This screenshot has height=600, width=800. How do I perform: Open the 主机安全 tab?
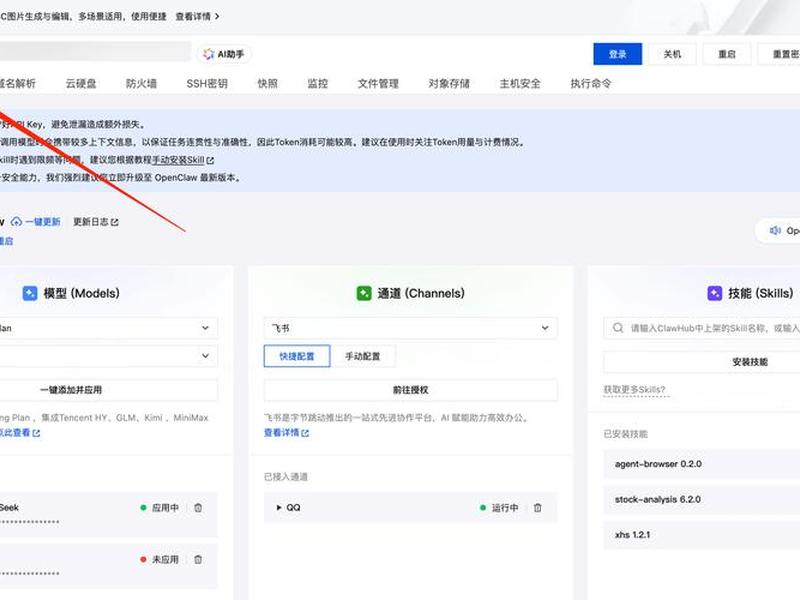pyautogui.click(x=520, y=83)
